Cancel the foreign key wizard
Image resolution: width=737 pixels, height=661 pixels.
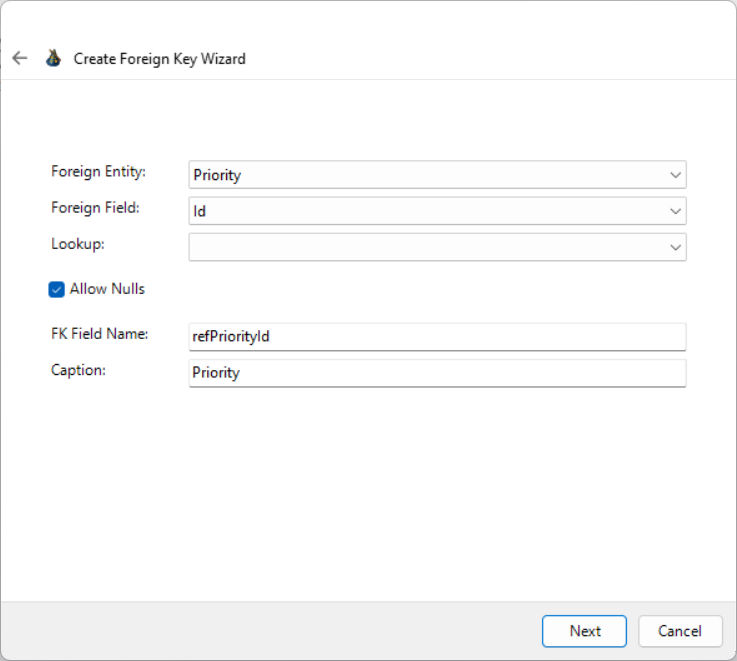pyautogui.click(x=680, y=631)
